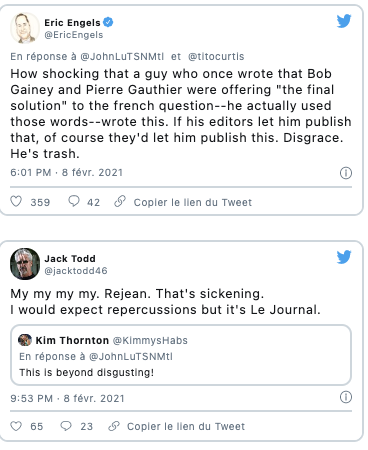Click 'Copier le lien du Tweet' under Engels tweet
The height and width of the screenshot is (450, 368).
coord(193,202)
